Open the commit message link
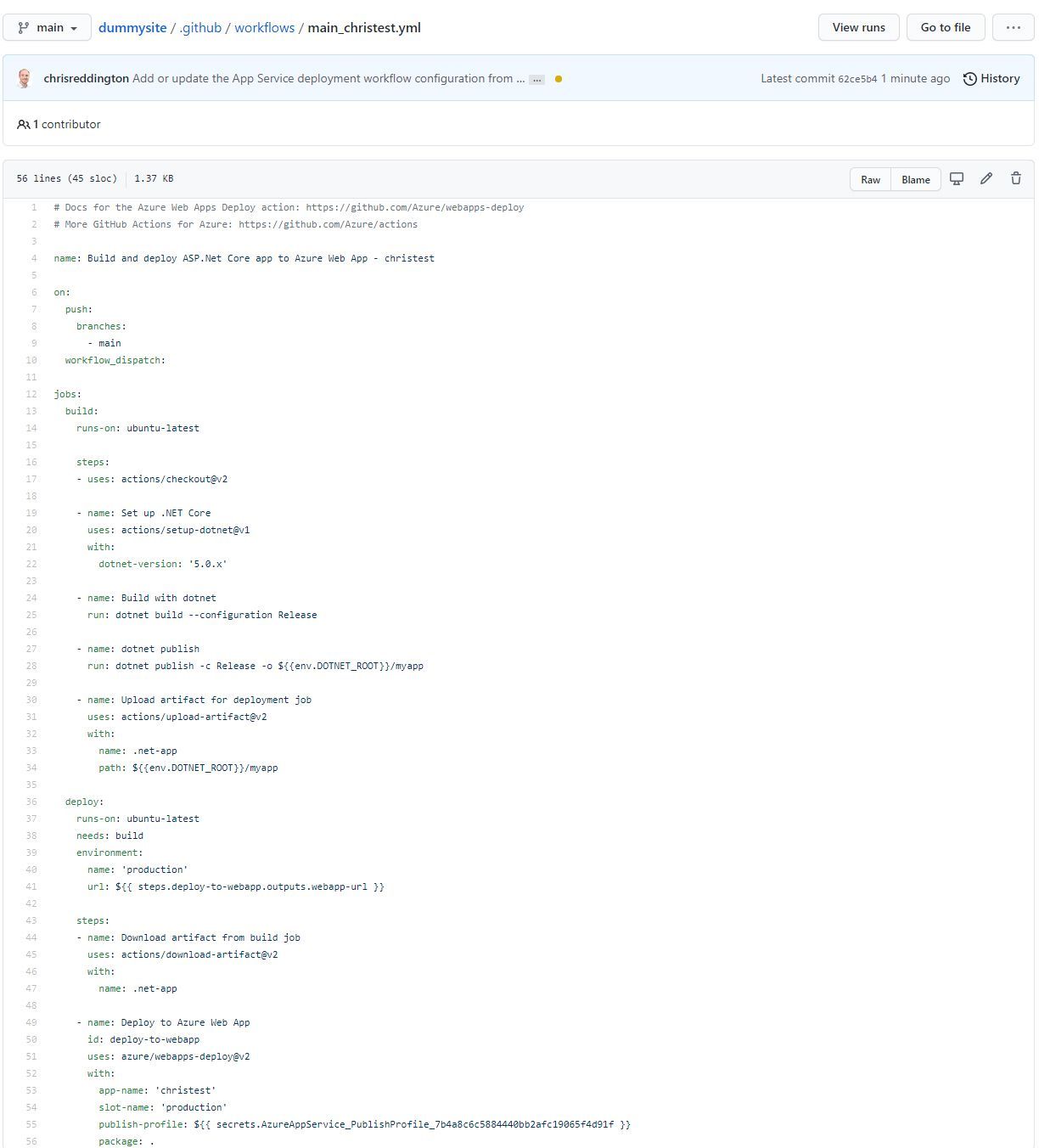 (x=329, y=78)
